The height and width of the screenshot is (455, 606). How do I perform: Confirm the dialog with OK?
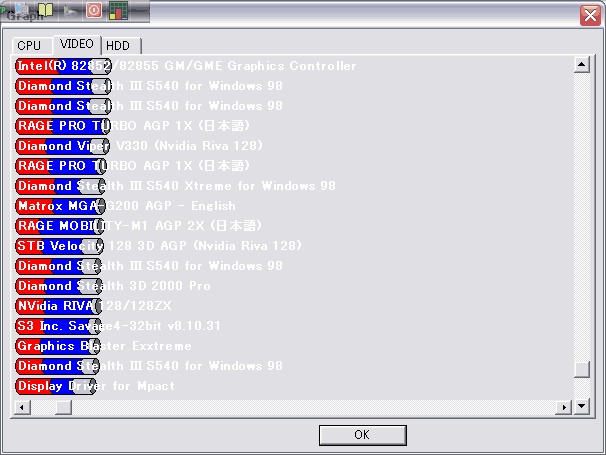(363, 435)
